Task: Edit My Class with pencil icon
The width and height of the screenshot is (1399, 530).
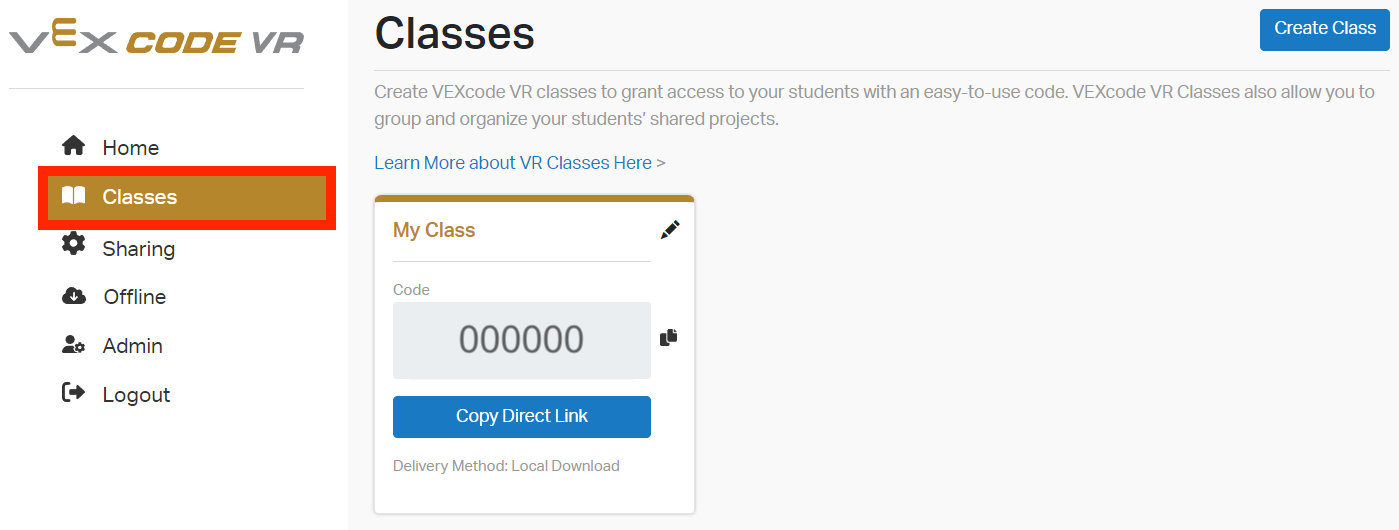Action: click(x=670, y=230)
